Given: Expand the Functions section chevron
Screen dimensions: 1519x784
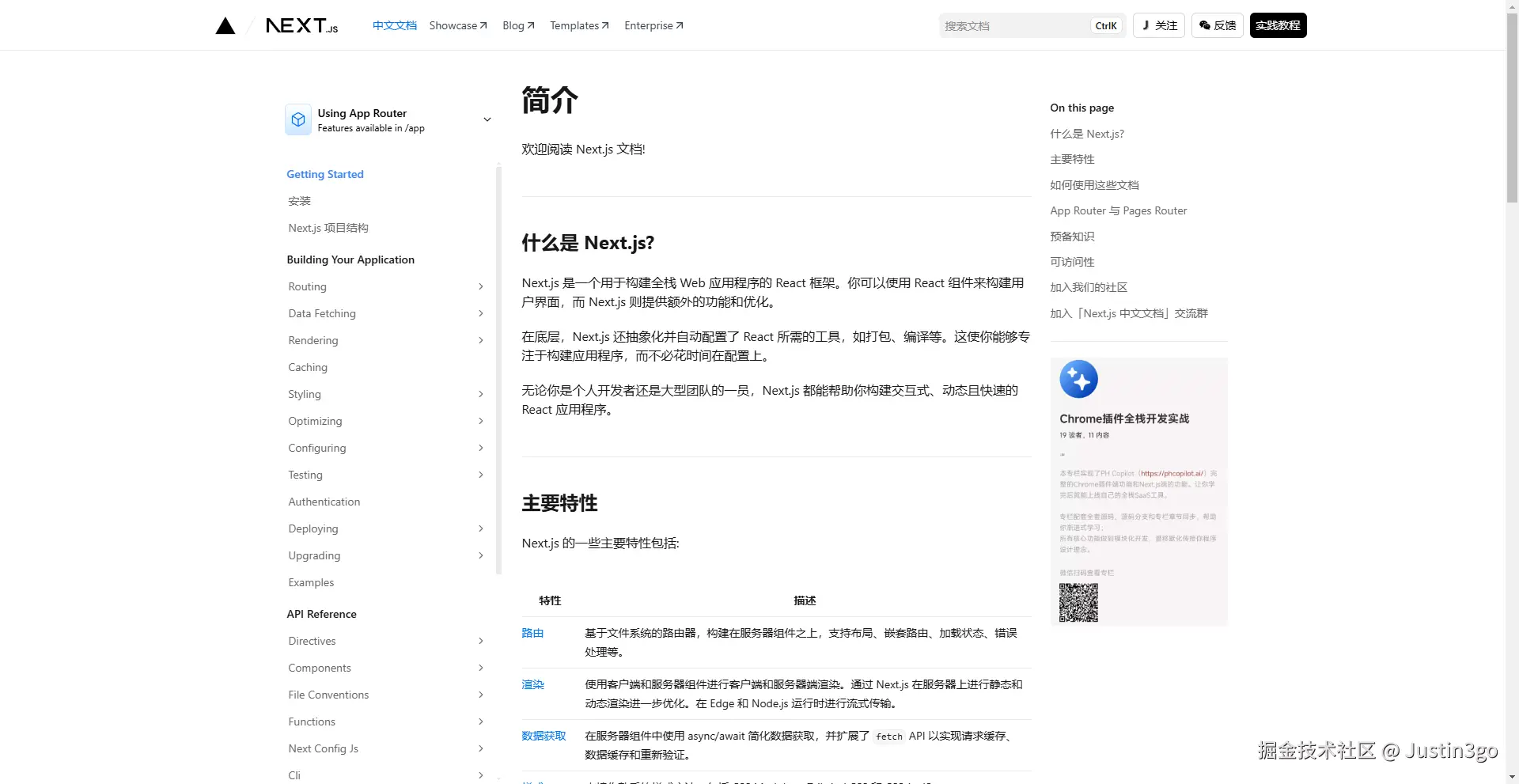Looking at the screenshot, I should tap(481, 722).
